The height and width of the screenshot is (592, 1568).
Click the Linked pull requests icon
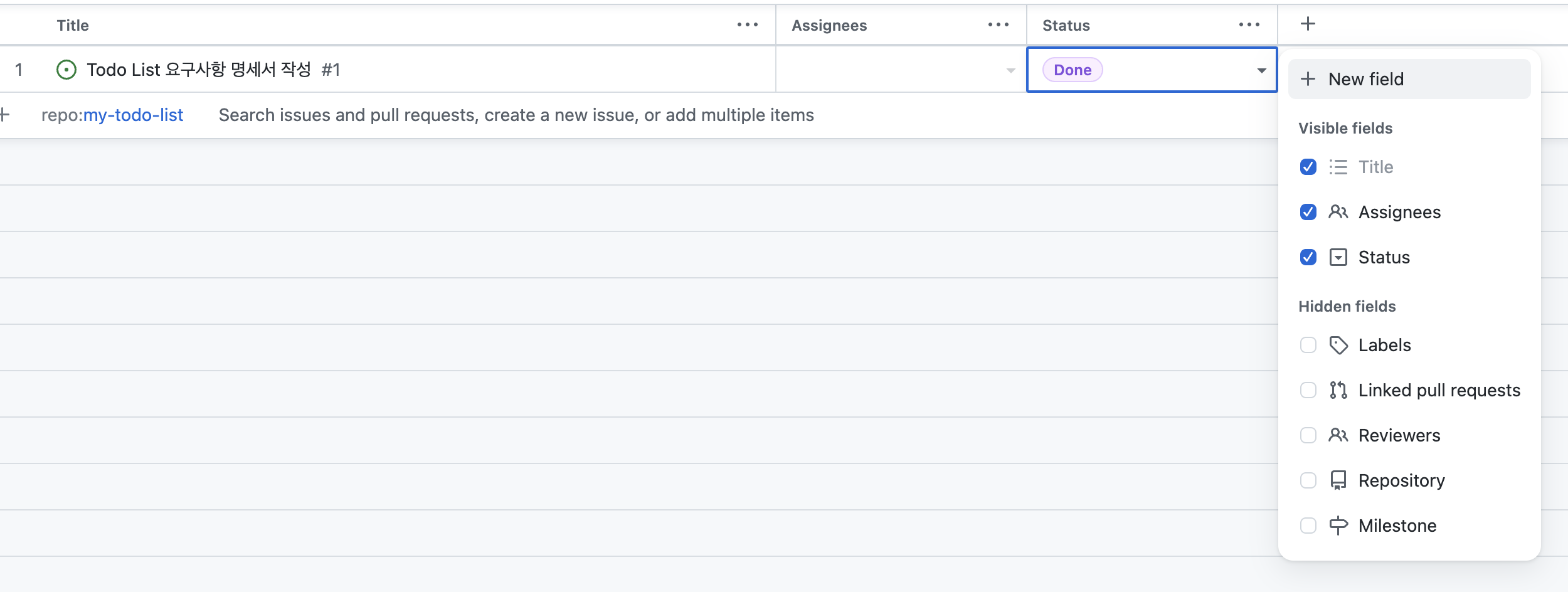pyautogui.click(x=1338, y=391)
